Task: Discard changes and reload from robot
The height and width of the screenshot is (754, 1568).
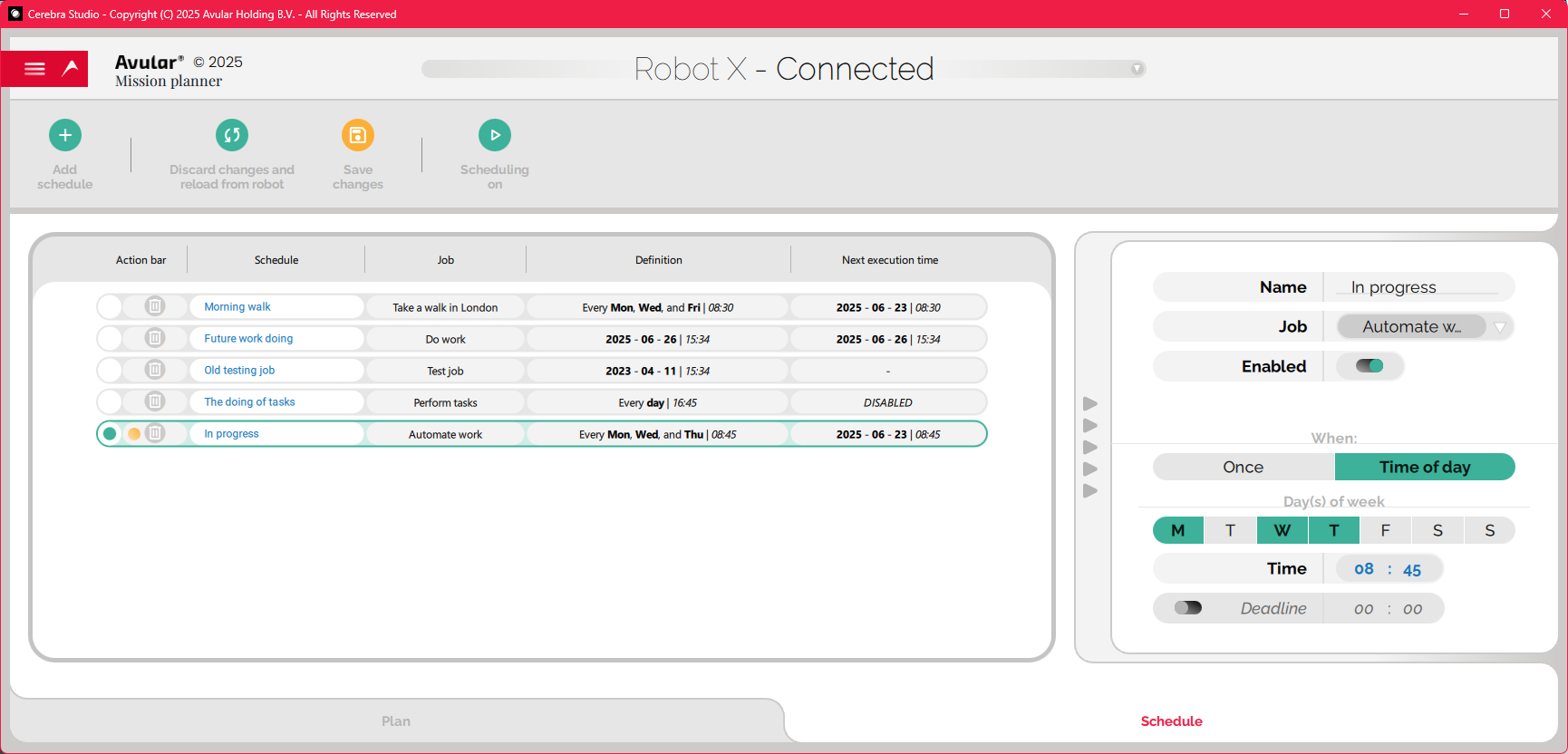Action: point(232,135)
